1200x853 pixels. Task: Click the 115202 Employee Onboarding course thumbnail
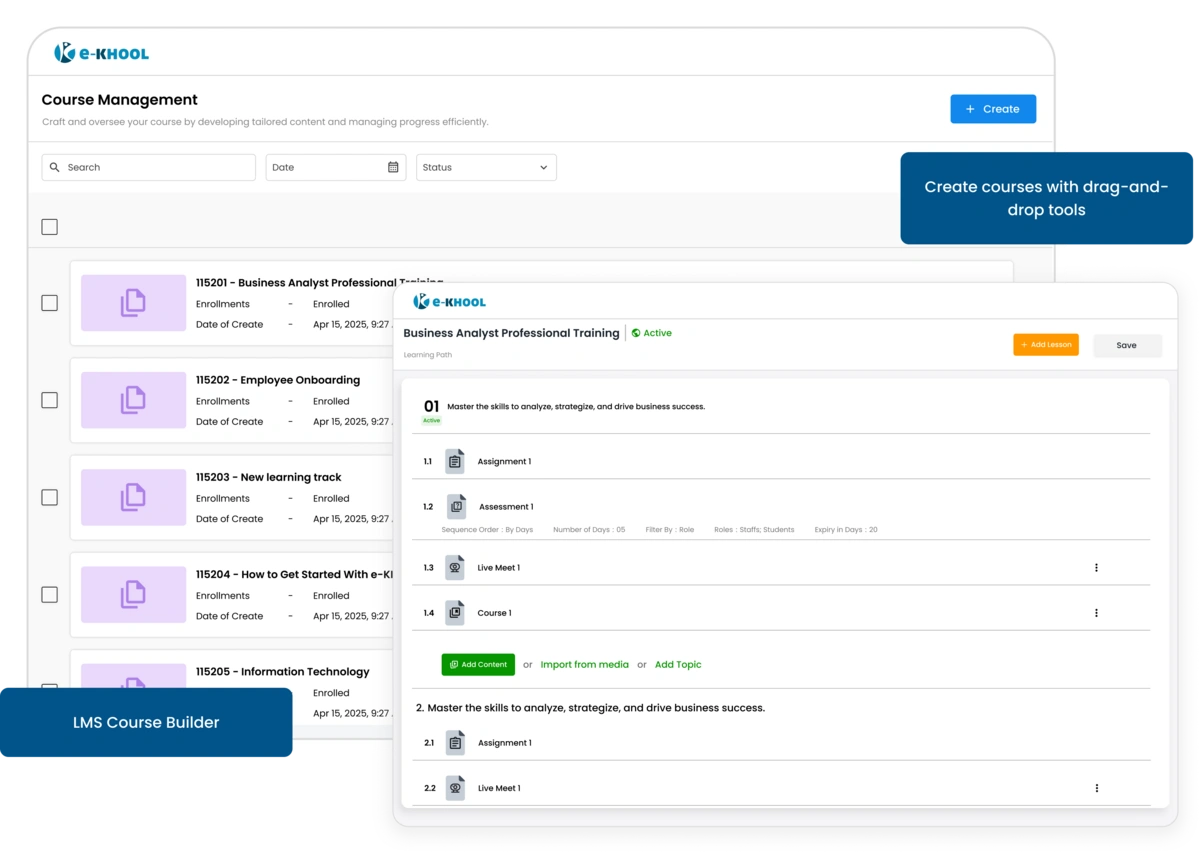(133, 400)
